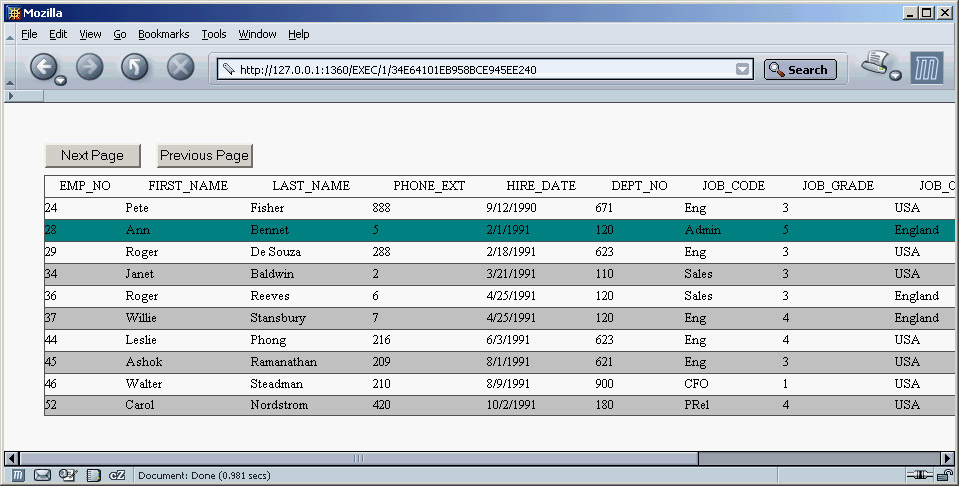This screenshot has width=959, height=486.
Task: Open the Tools menu
Action: click(214, 34)
